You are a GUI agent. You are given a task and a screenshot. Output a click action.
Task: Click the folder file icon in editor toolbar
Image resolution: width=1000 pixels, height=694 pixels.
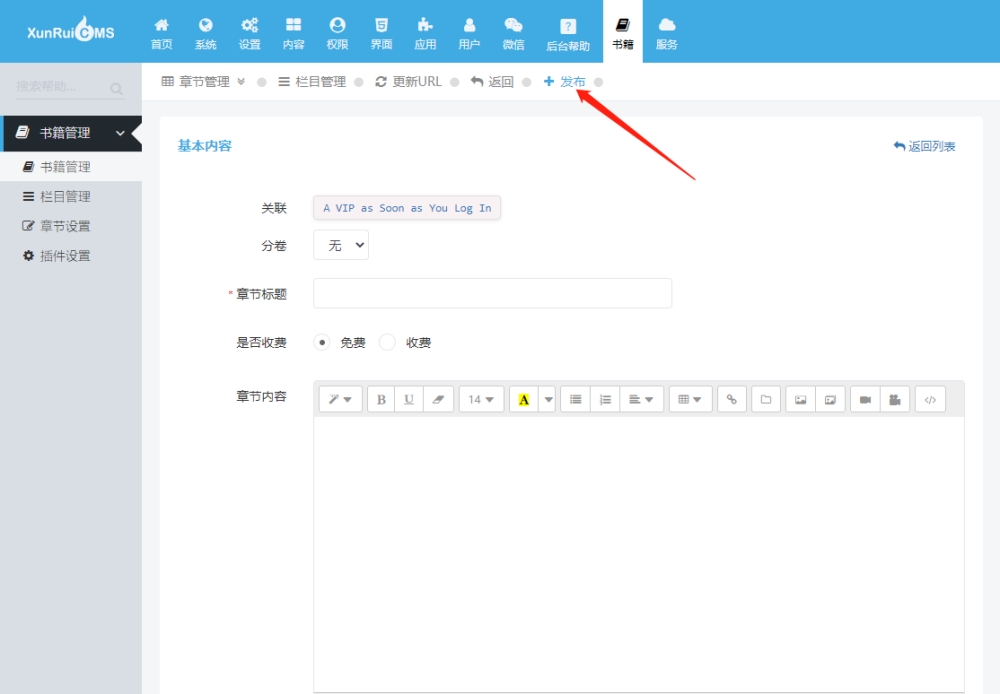[x=766, y=399]
